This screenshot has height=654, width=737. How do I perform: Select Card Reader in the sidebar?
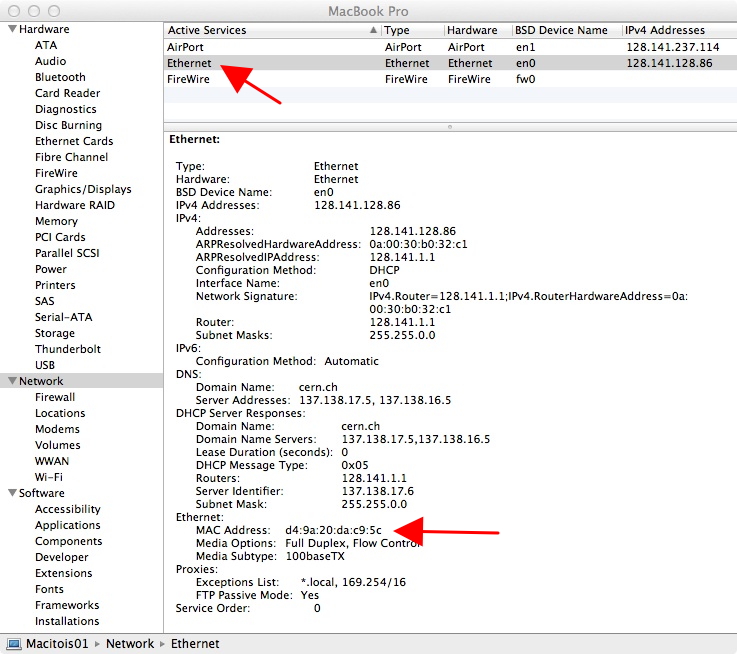pyautogui.click(x=67, y=93)
